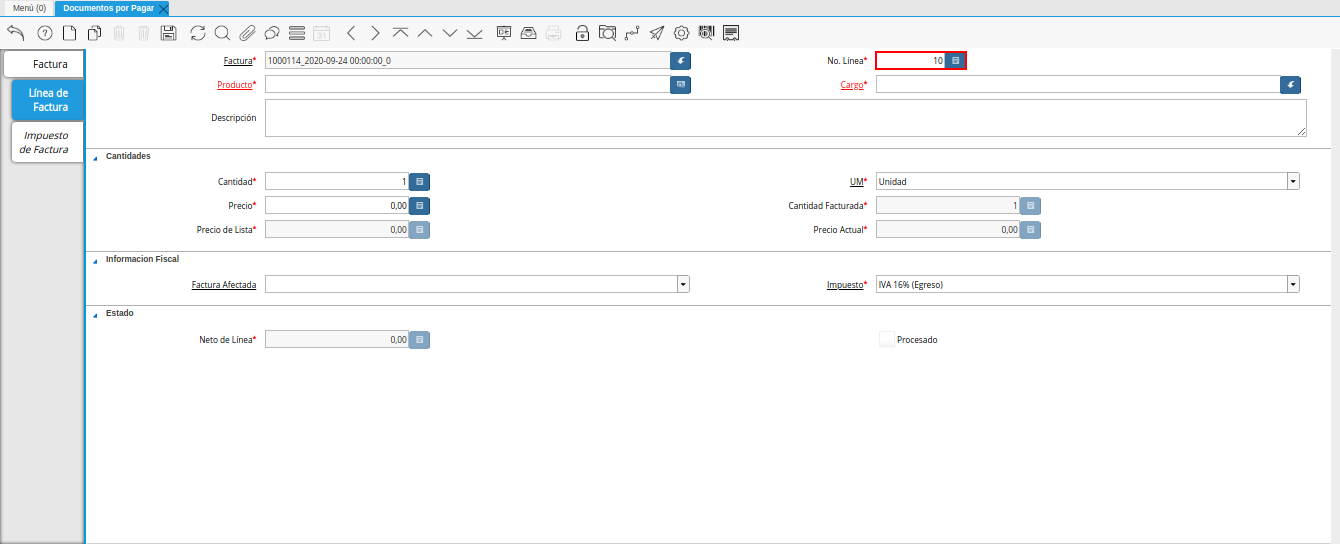Click the calendar history icon

coord(322,32)
